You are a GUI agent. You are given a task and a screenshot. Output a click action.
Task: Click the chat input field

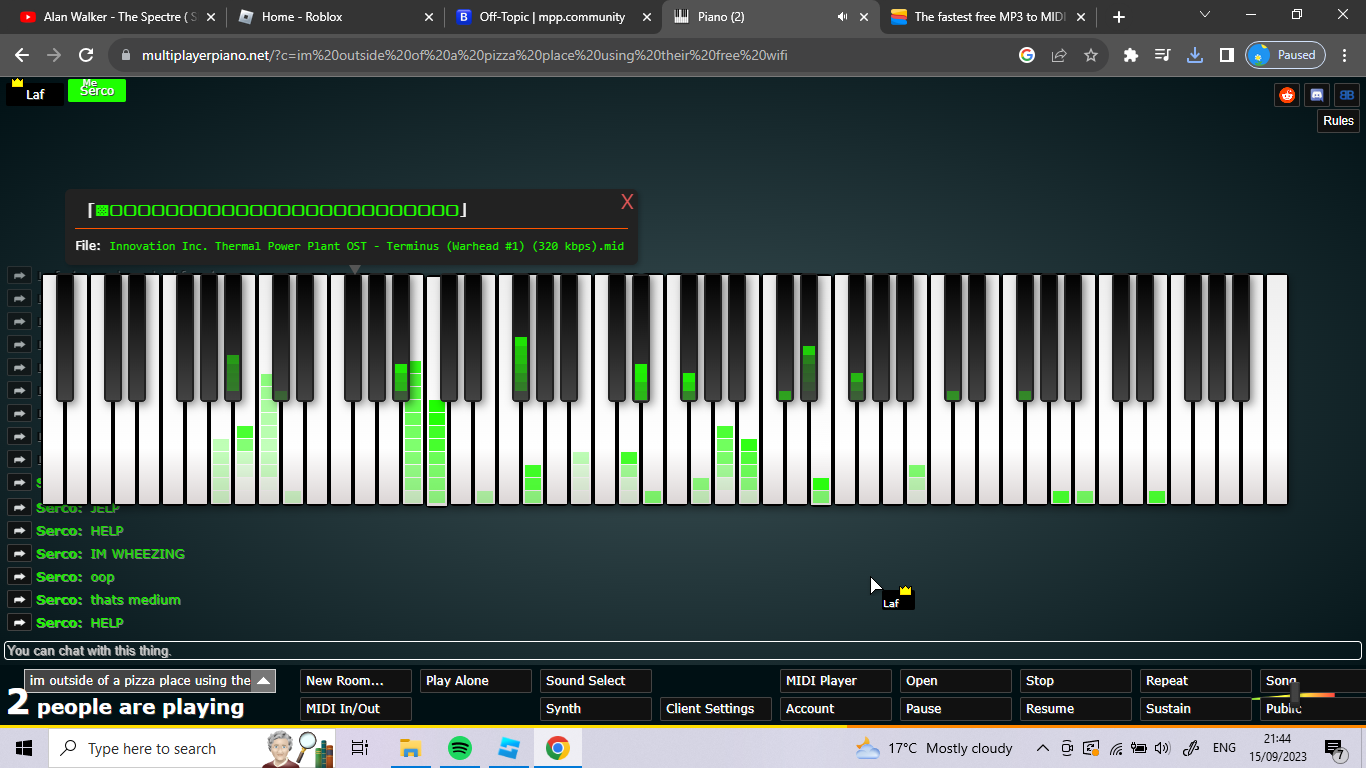coord(683,651)
